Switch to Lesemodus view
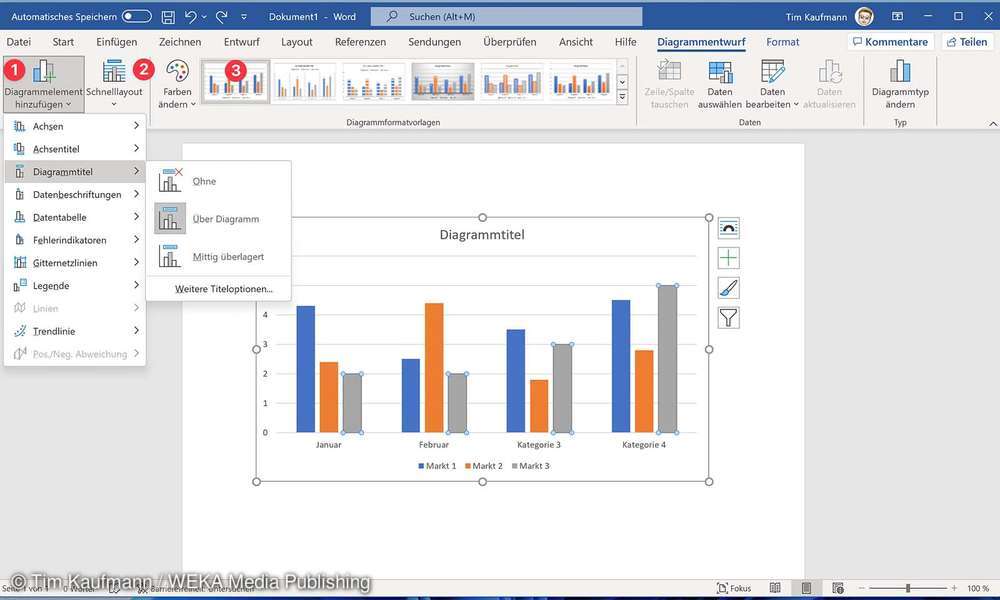This screenshot has width=1000, height=600. (x=775, y=587)
